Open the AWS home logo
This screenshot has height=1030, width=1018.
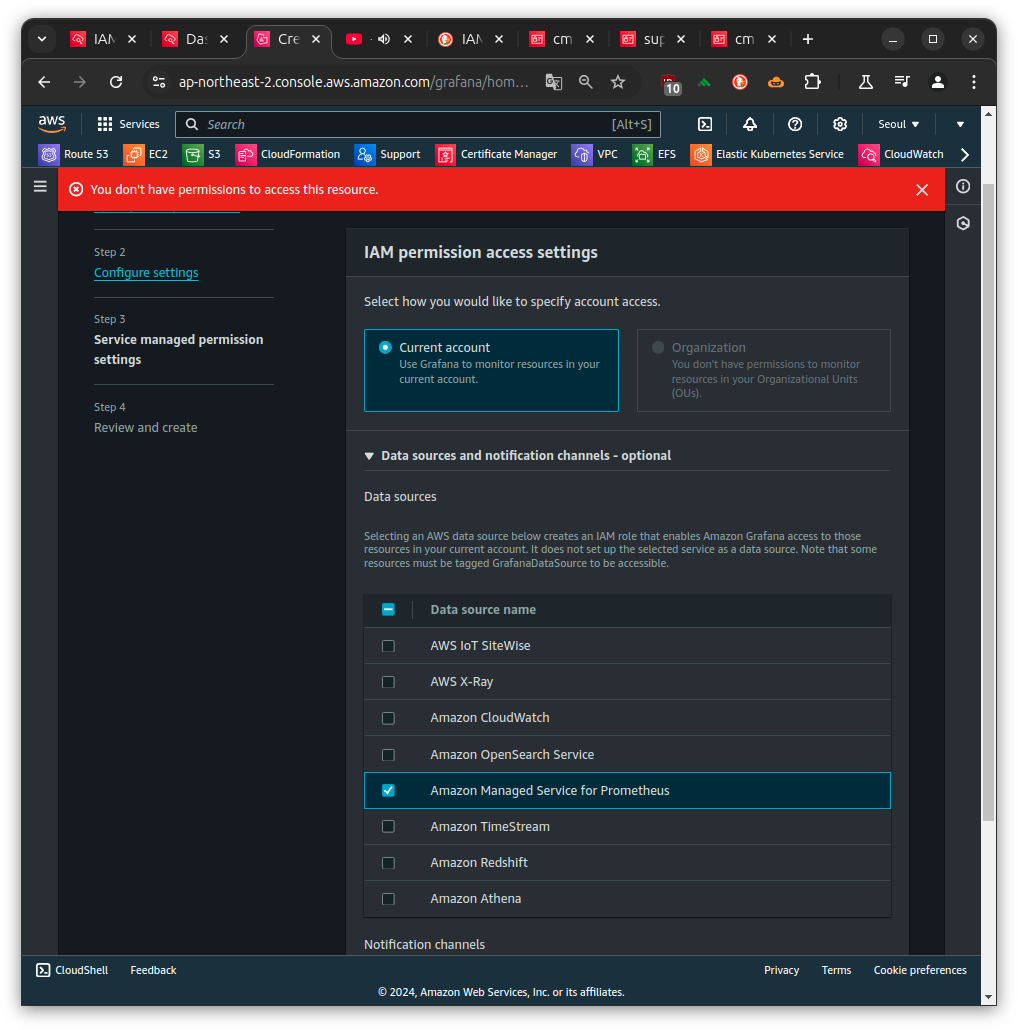point(52,123)
